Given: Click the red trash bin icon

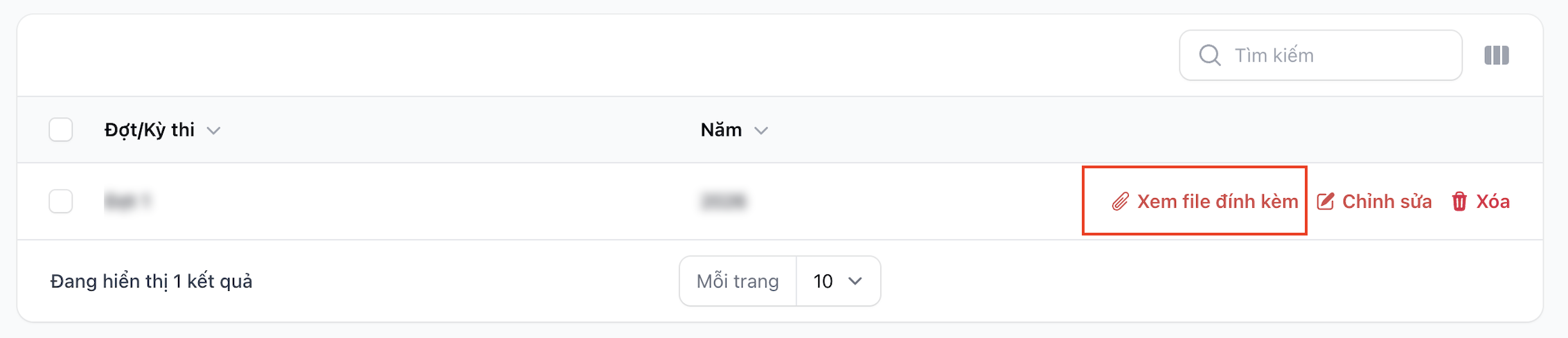Looking at the screenshot, I should click(x=1459, y=202).
